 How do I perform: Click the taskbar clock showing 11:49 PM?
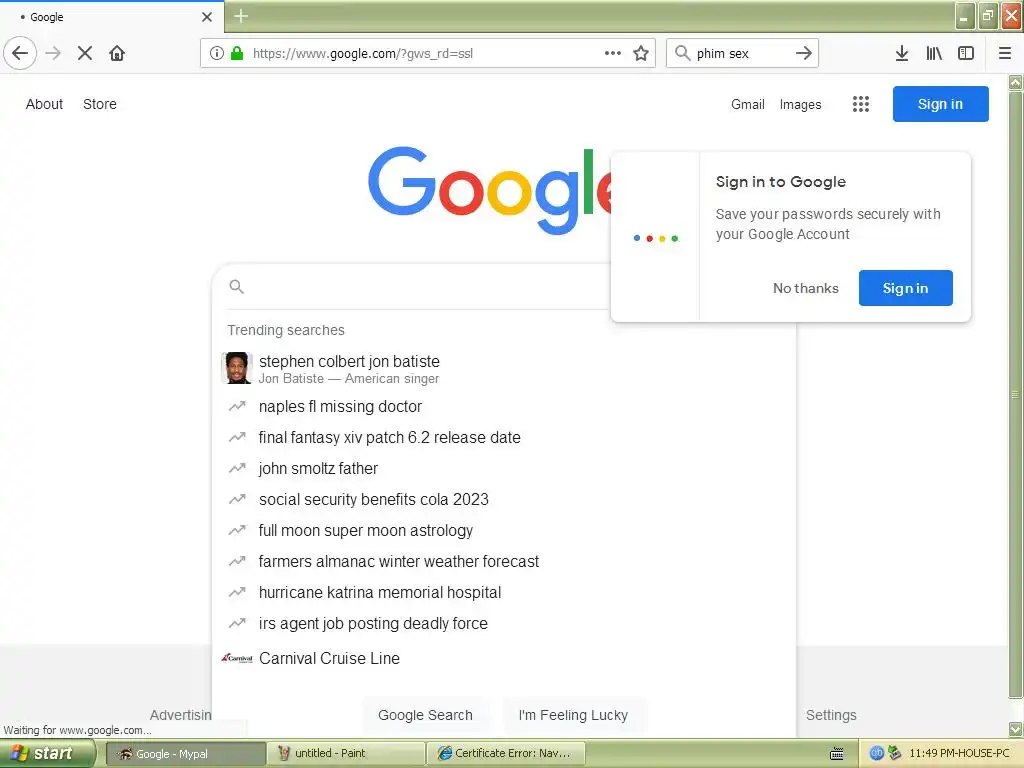(959, 753)
